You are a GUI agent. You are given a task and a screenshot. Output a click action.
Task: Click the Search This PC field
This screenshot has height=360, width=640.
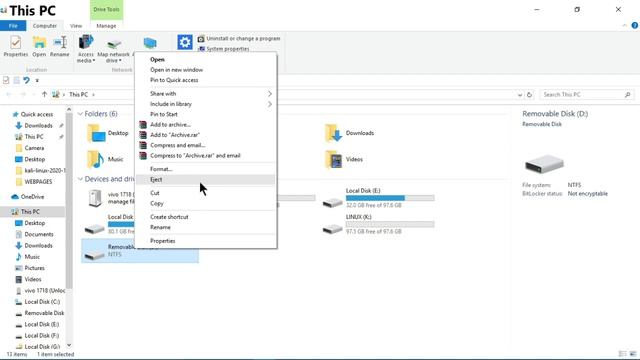click(586, 95)
